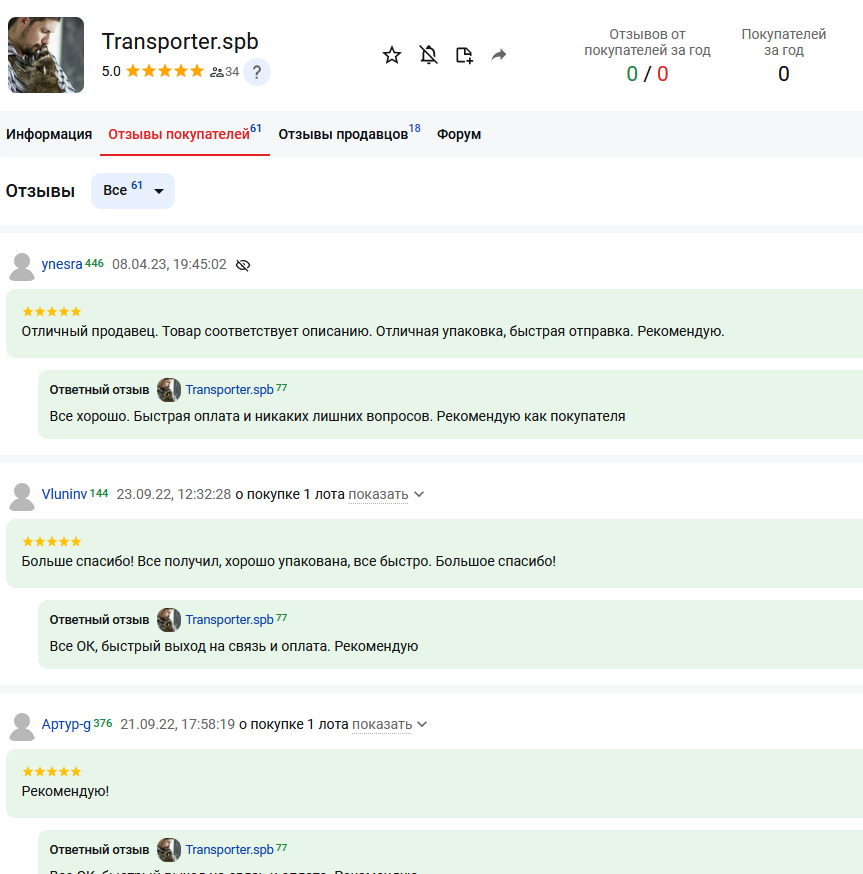Add seller to favorites with star icon

point(392,55)
